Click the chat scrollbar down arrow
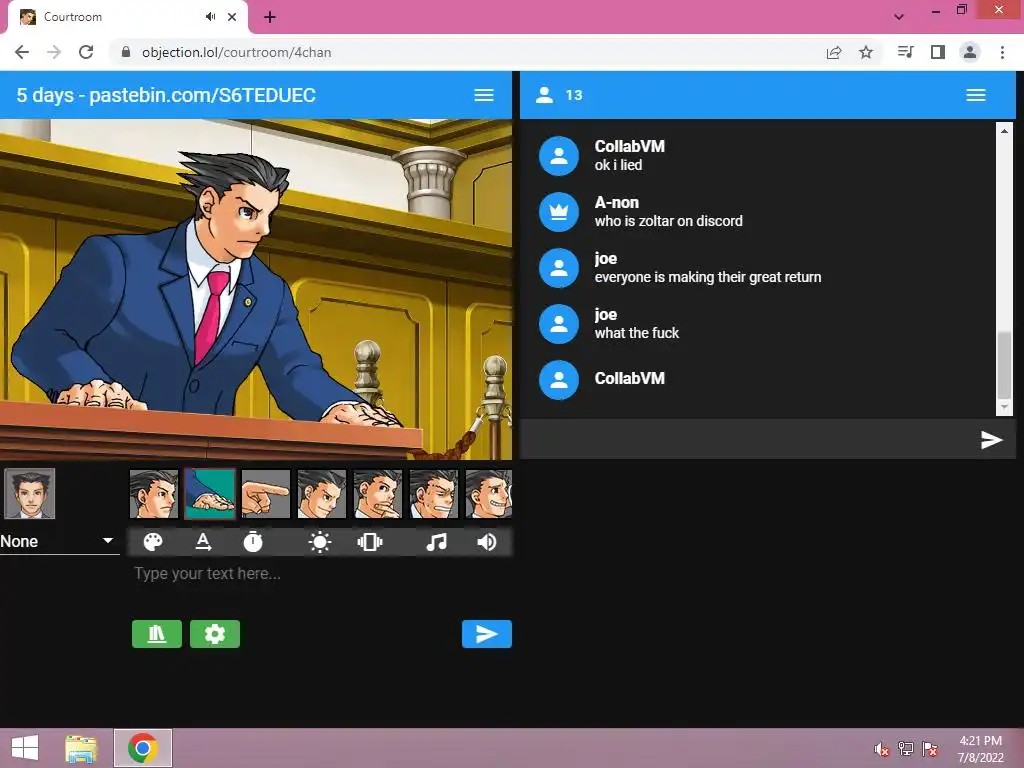The height and width of the screenshot is (768, 1024). pyautogui.click(x=1004, y=408)
